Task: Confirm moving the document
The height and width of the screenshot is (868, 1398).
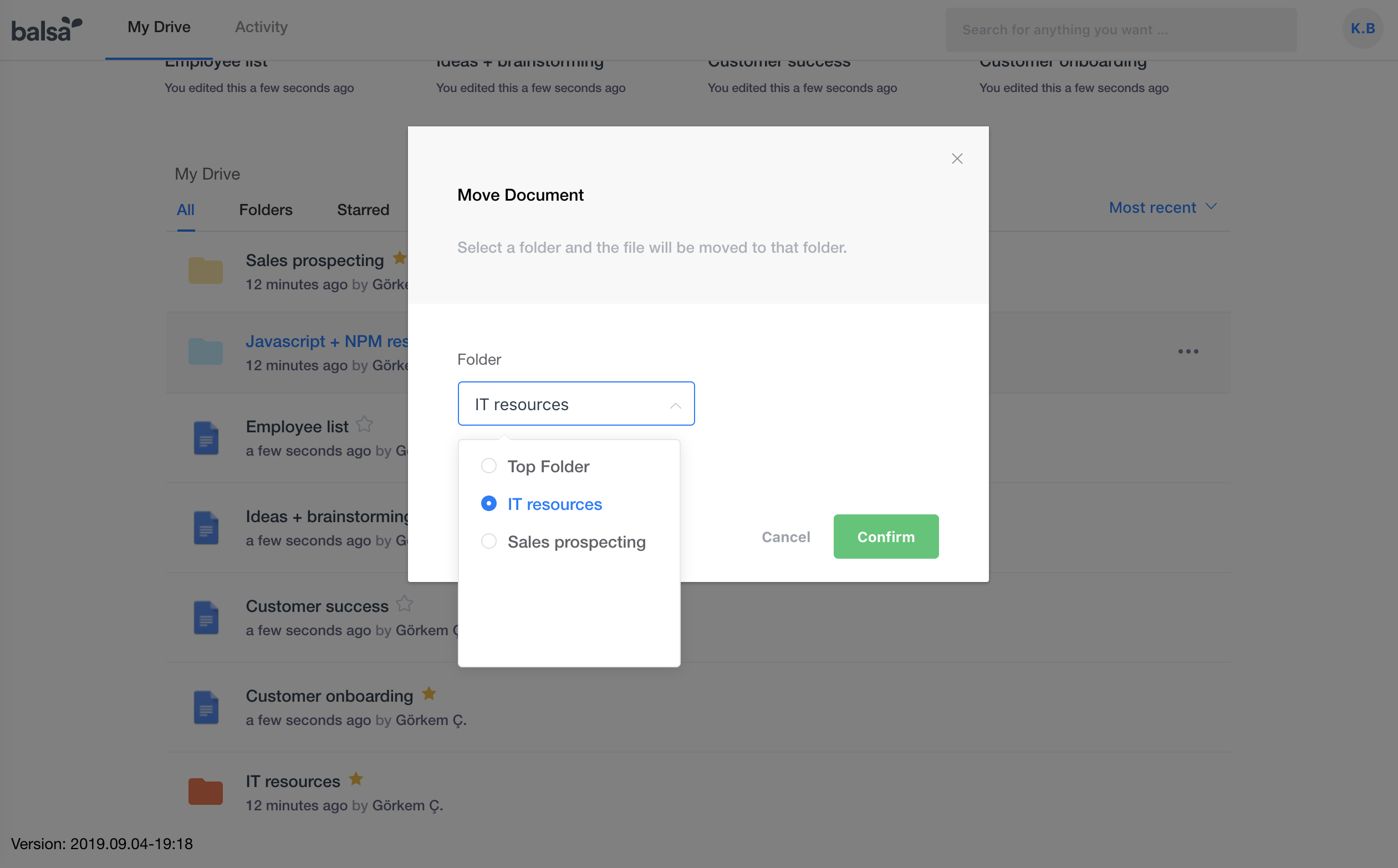Action: tap(886, 536)
